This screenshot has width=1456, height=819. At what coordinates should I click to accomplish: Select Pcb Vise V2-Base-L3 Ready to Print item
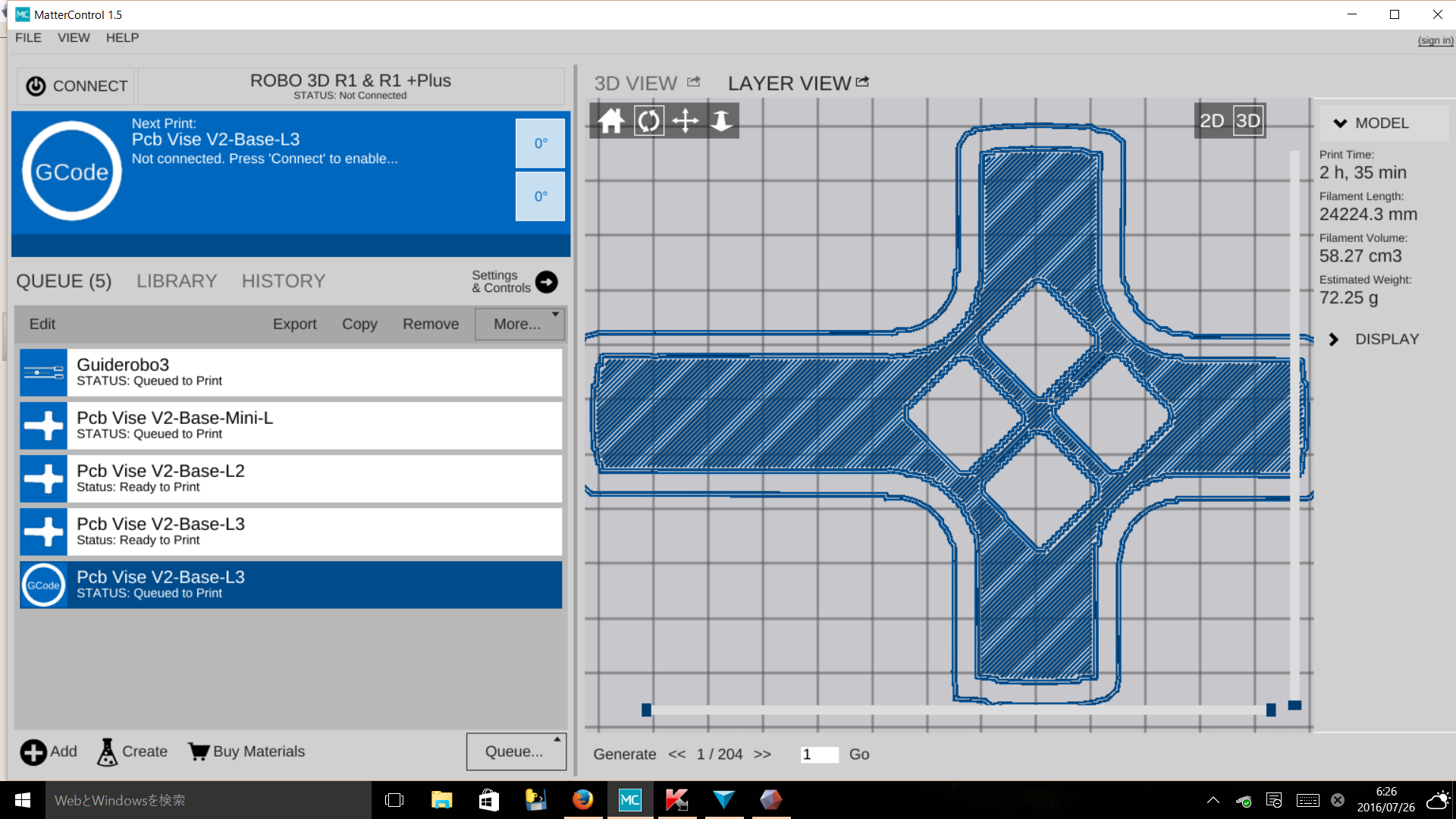pos(291,532)
